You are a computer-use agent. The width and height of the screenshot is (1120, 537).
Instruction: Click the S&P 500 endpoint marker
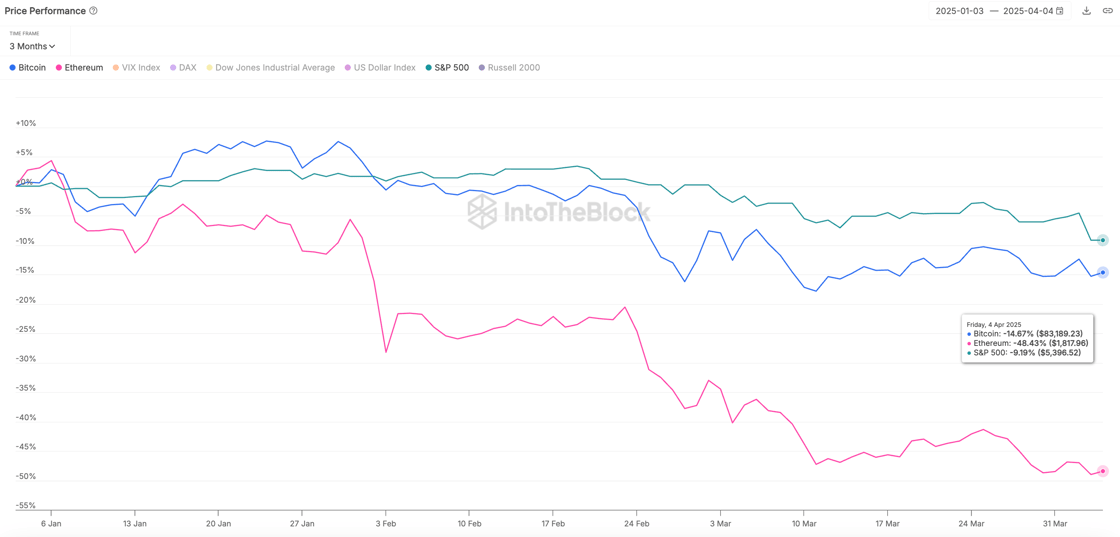[1103, 240]
